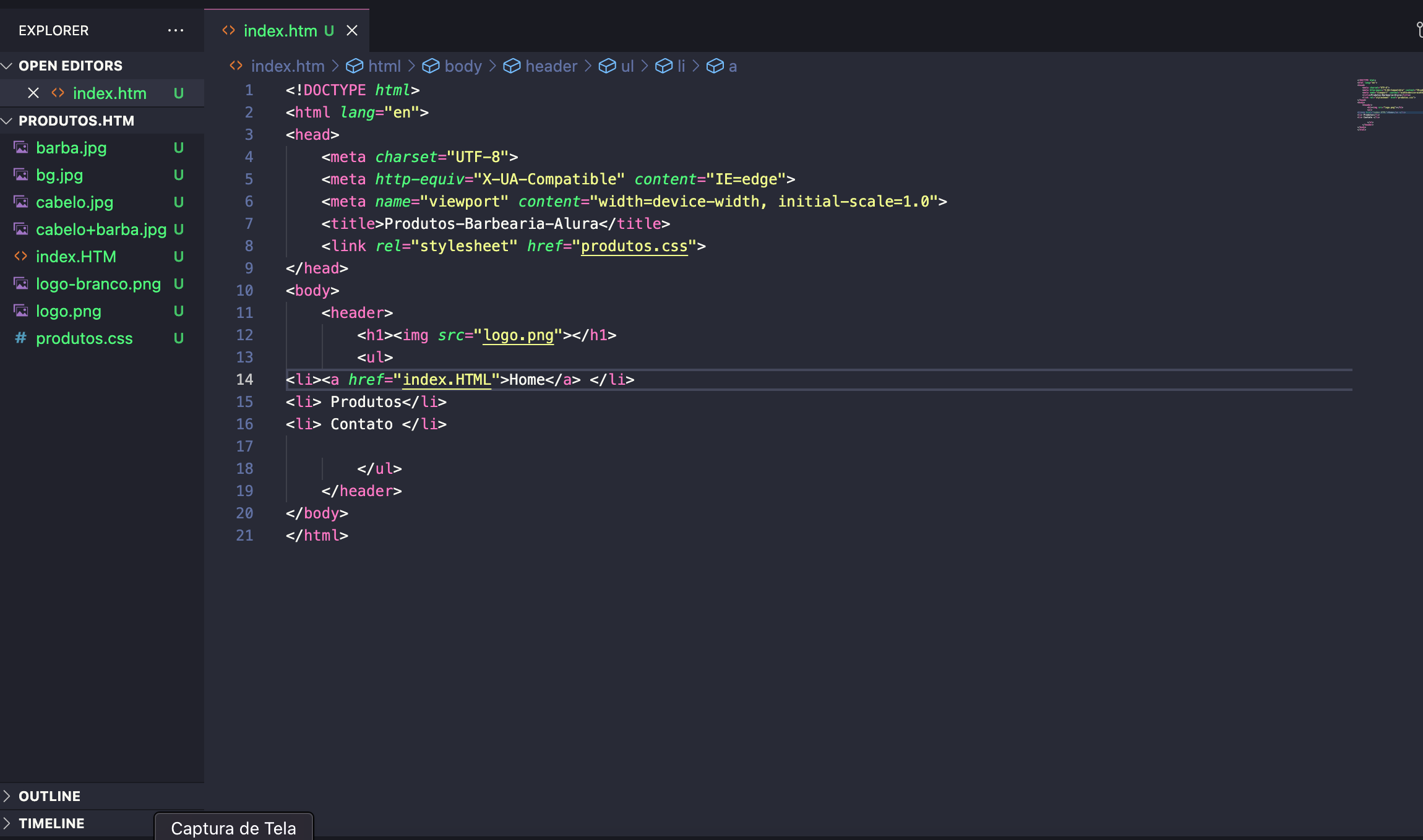1423x840 pixels.
Task: Click the Contato text on line 16
Action: coord(361,424)
